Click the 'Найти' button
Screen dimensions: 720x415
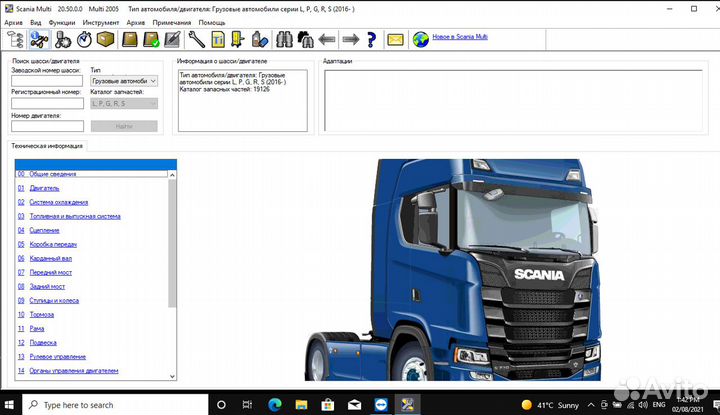tap(124, 126)
